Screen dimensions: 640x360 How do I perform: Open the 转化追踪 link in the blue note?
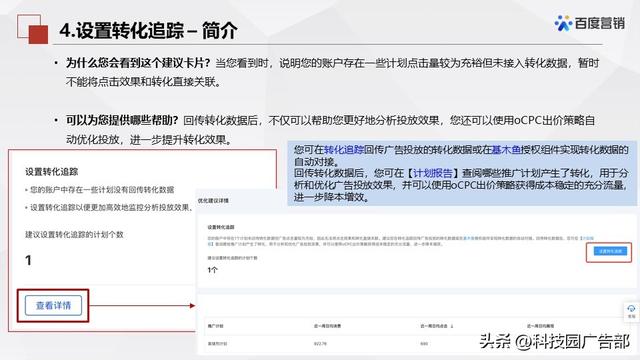point(343,150)
